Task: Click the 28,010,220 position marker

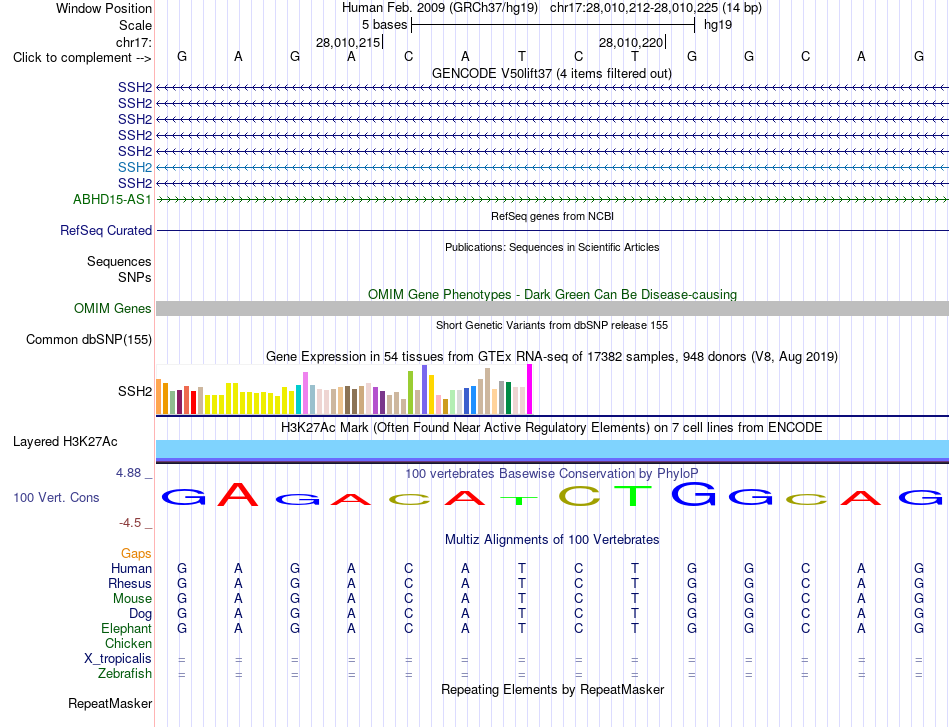Action: tap(631, 42)
